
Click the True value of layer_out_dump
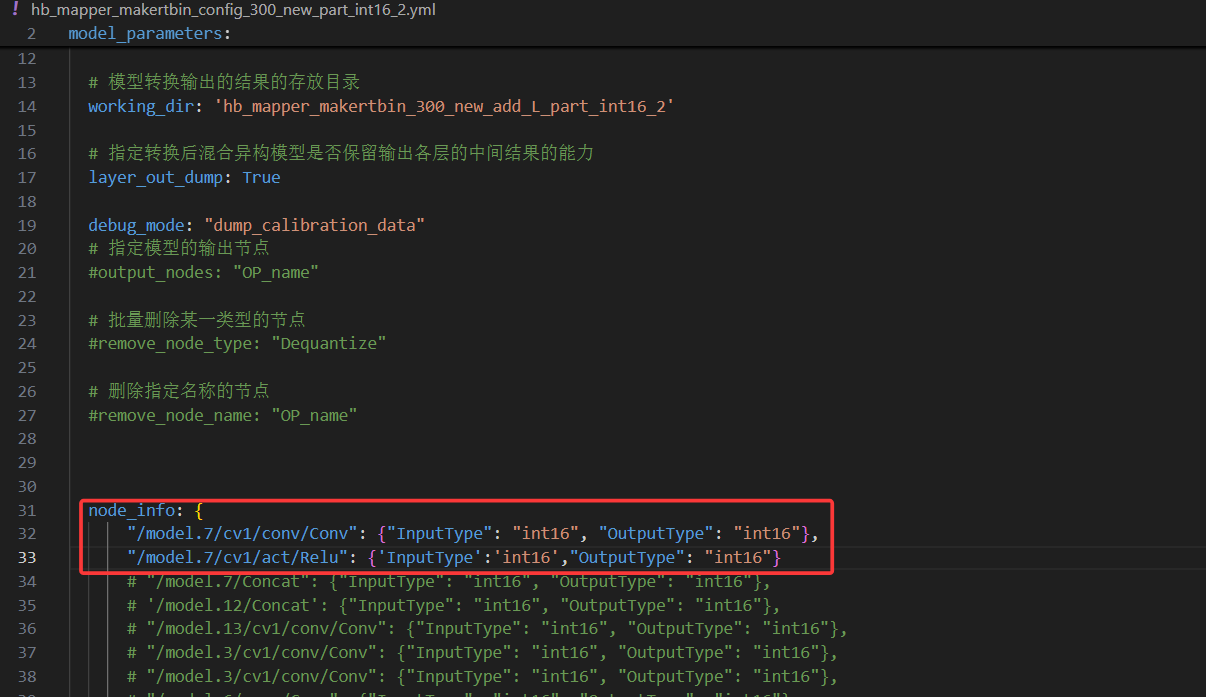(x=261, y=178)
